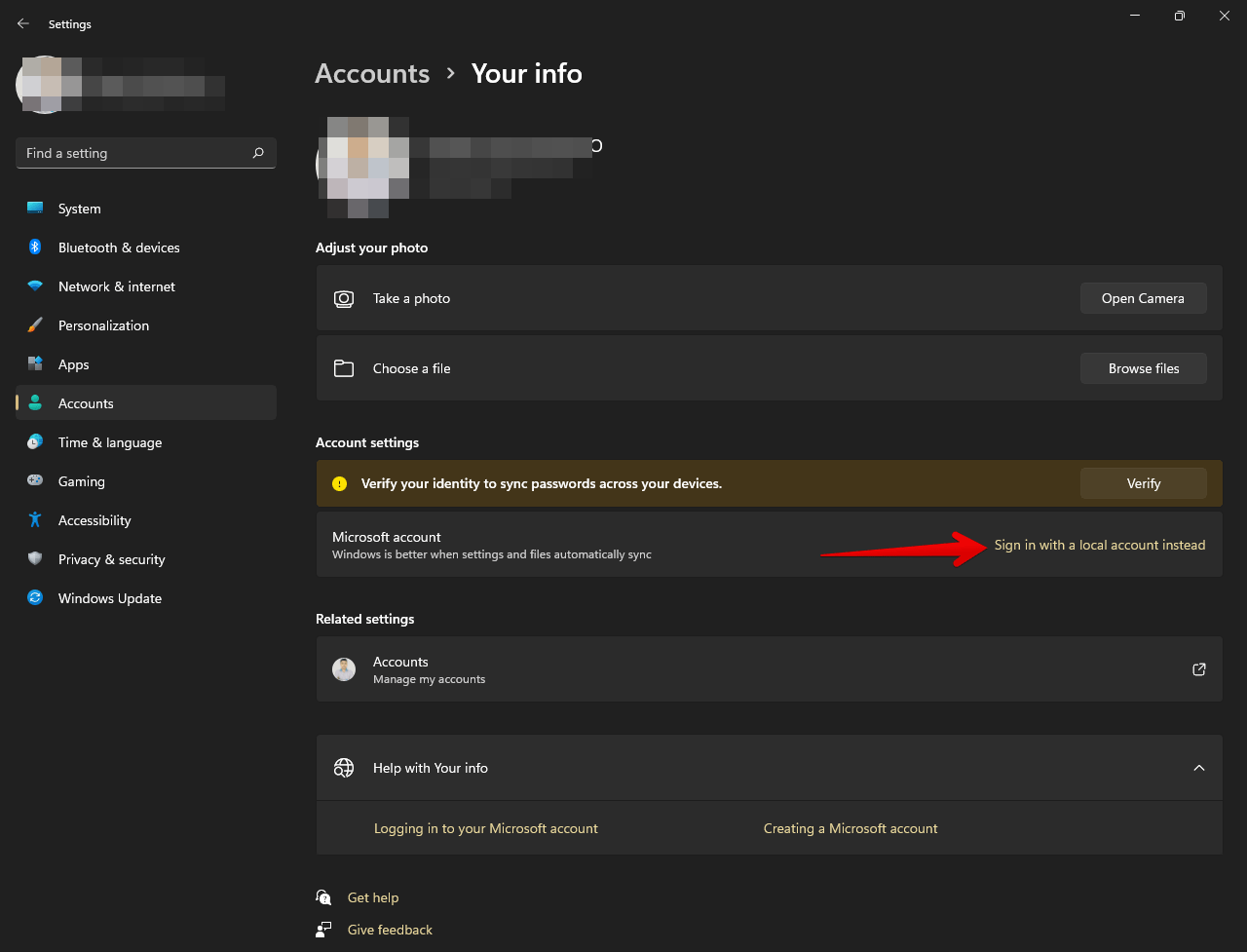Click the Choose a file label
The height and width of the screenshot is (952, 1247).
411,368
